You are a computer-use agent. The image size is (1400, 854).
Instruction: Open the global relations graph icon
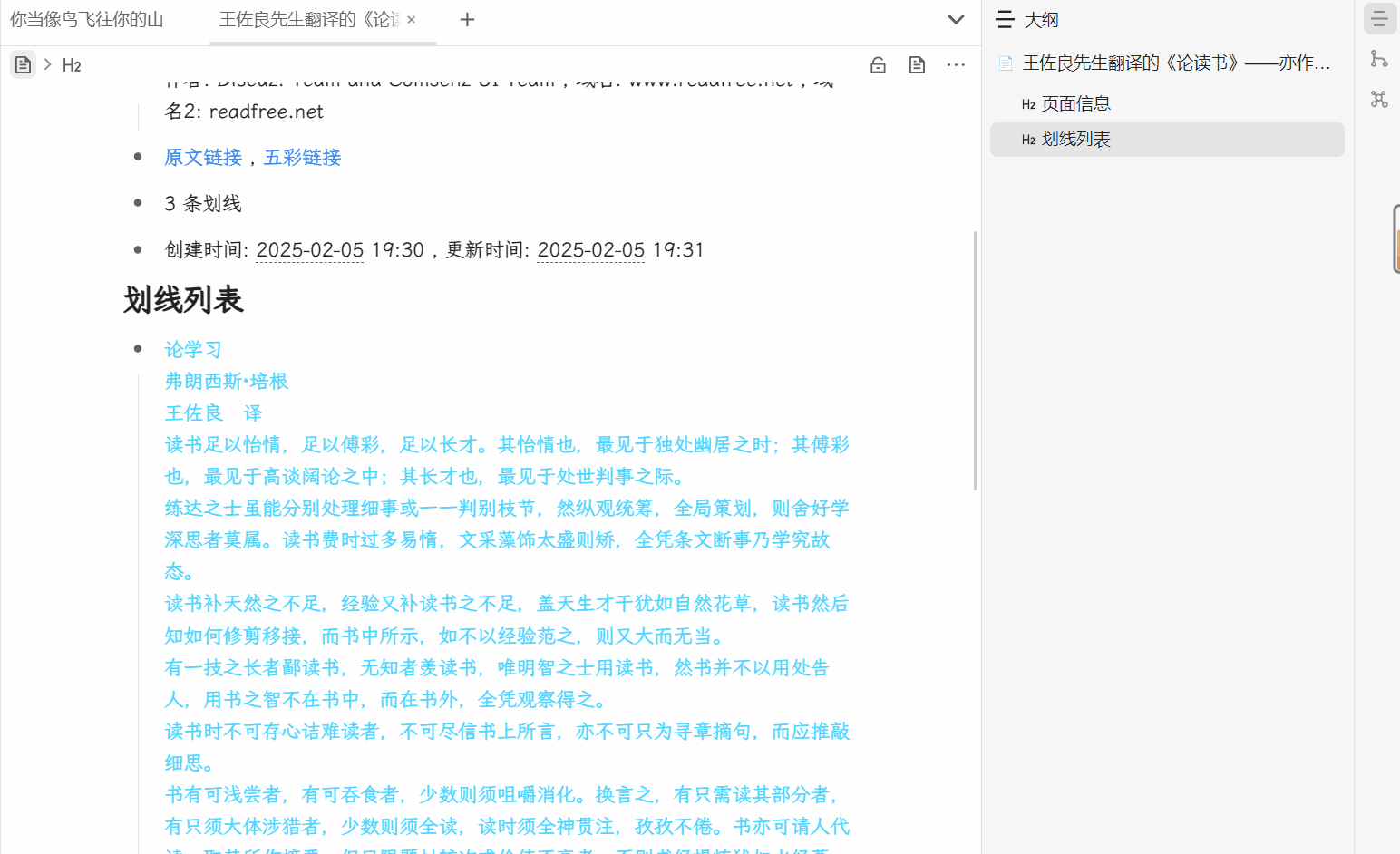(1379, 100)
